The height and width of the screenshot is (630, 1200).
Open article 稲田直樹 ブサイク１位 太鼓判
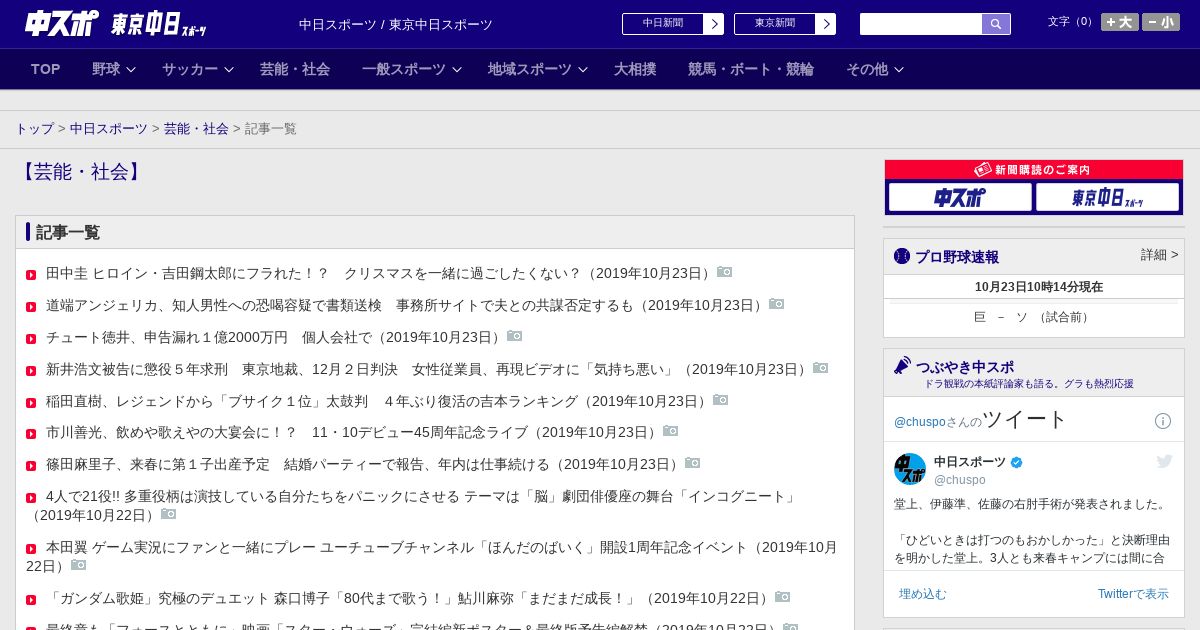click(377, 401)
